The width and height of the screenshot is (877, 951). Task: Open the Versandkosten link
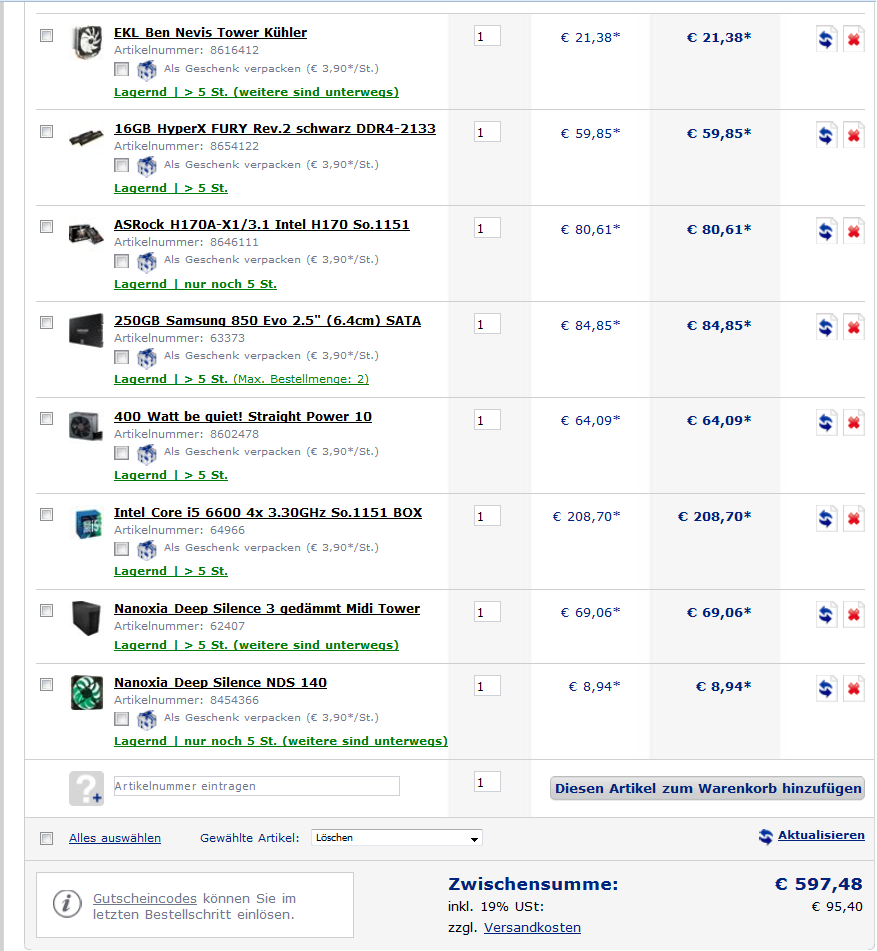pyautogui.click(x=532, y=927)
